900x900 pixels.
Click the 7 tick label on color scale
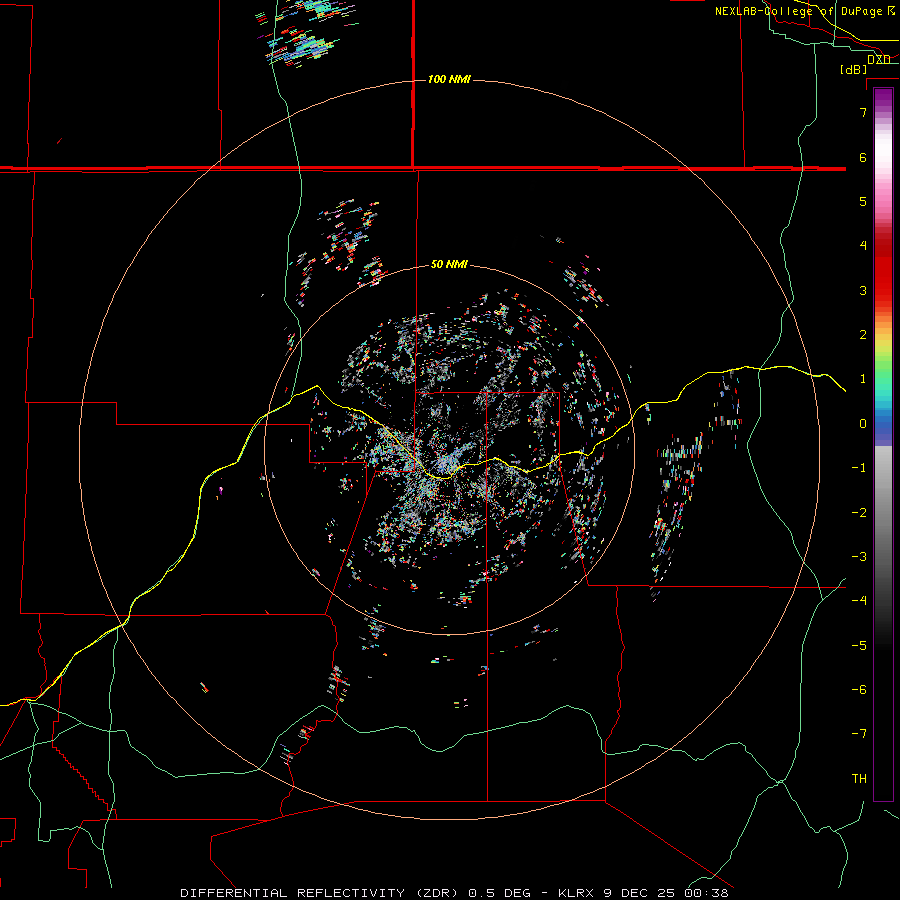(x=863, y=112)
